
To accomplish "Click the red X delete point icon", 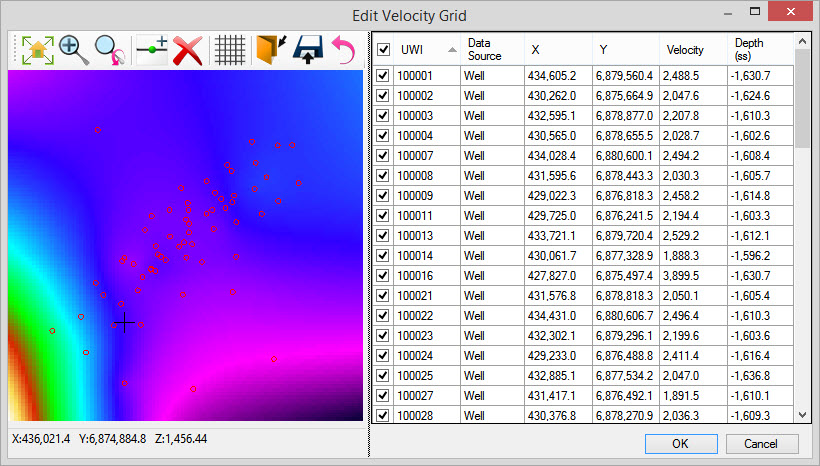I will pyautogui.click(x=188, y=50).
